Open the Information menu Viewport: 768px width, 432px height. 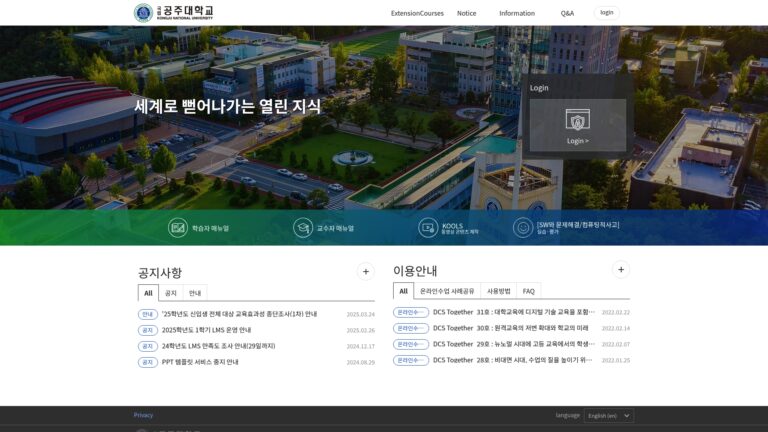click(517, 13)
